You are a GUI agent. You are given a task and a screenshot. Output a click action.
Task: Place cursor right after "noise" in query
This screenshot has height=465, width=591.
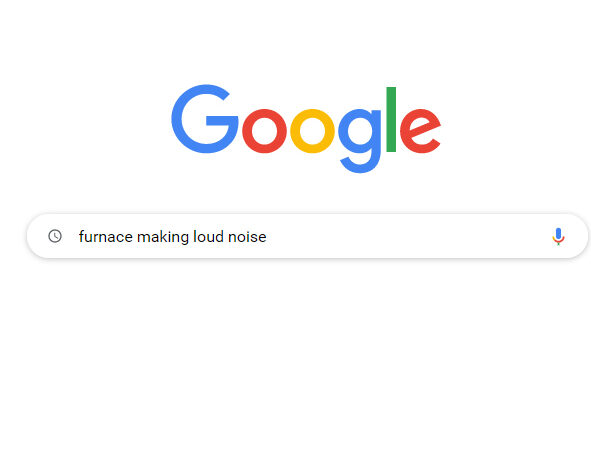coord(267,237)
